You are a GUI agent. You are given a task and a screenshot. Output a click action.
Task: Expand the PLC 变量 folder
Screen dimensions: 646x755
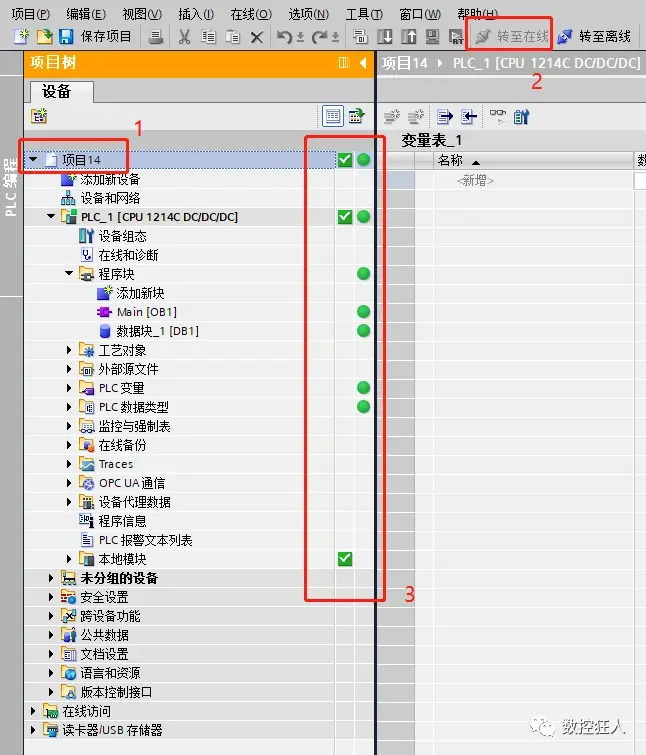click(x=69, y=388)
